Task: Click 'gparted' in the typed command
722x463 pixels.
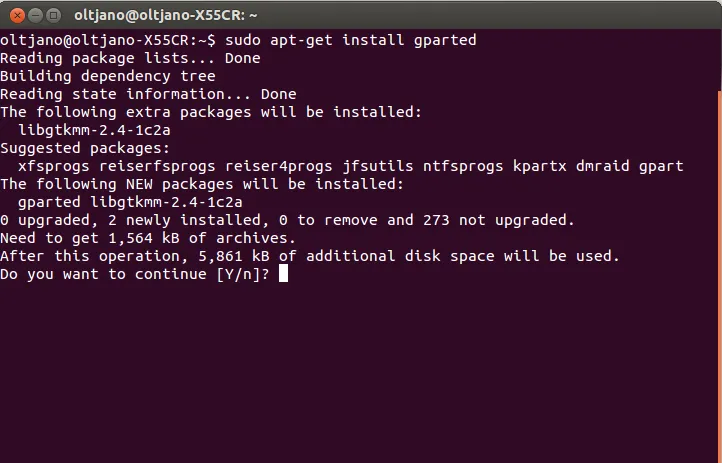Action: 445,40
